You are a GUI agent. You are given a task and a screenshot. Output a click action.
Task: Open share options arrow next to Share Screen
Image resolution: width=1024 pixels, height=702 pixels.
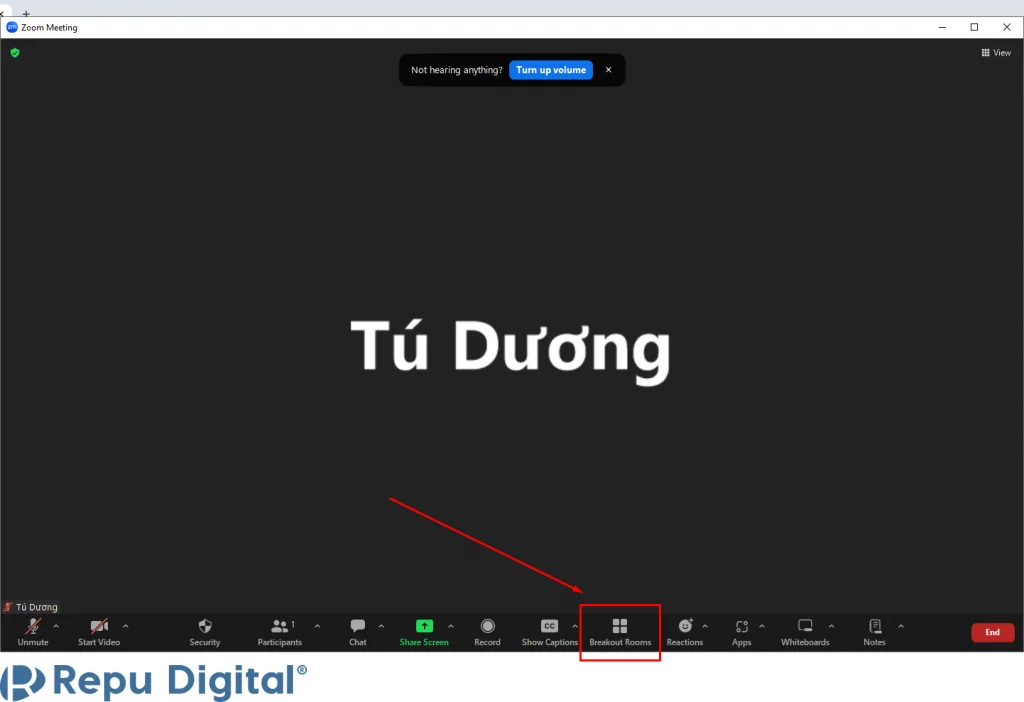point(451,626)
